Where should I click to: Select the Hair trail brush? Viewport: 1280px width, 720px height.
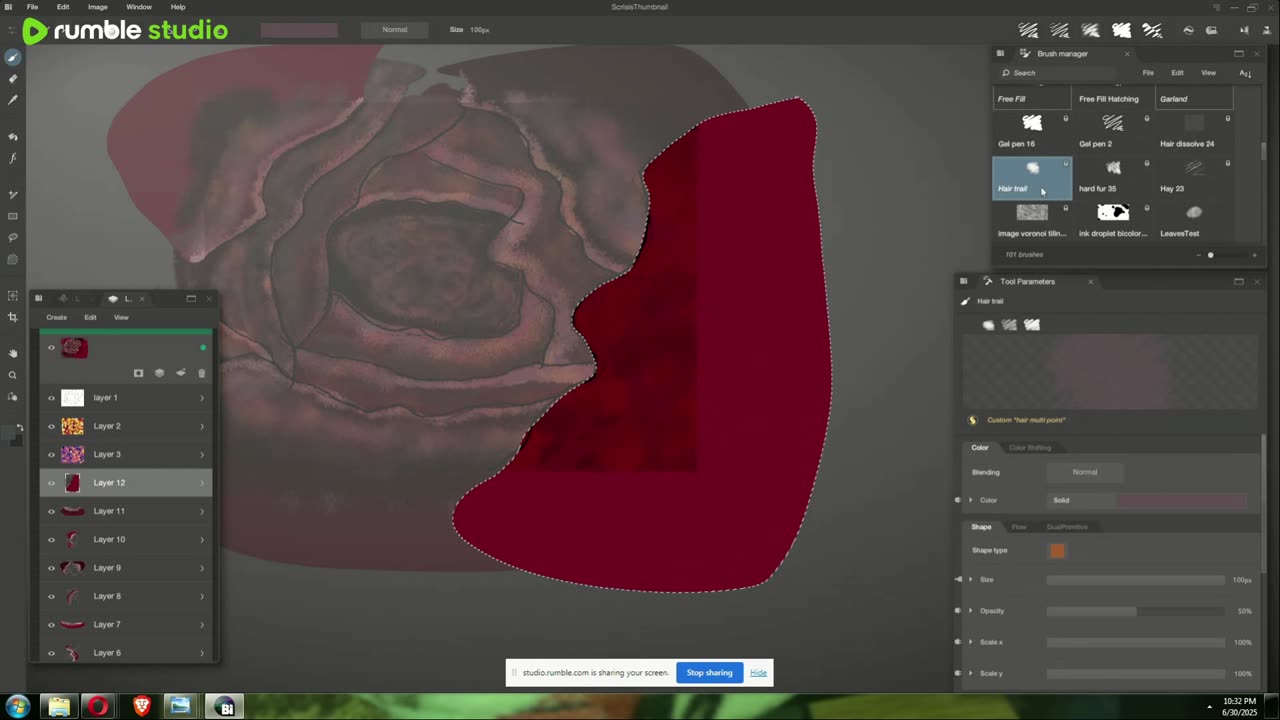click(1031, 176)
